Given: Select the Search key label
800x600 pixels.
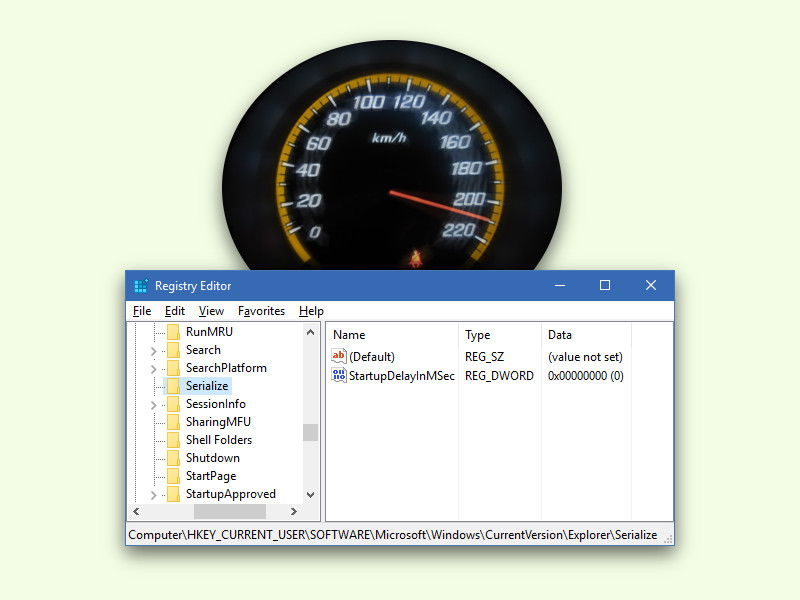Looking at the screenshot, I should click(203, 350).
